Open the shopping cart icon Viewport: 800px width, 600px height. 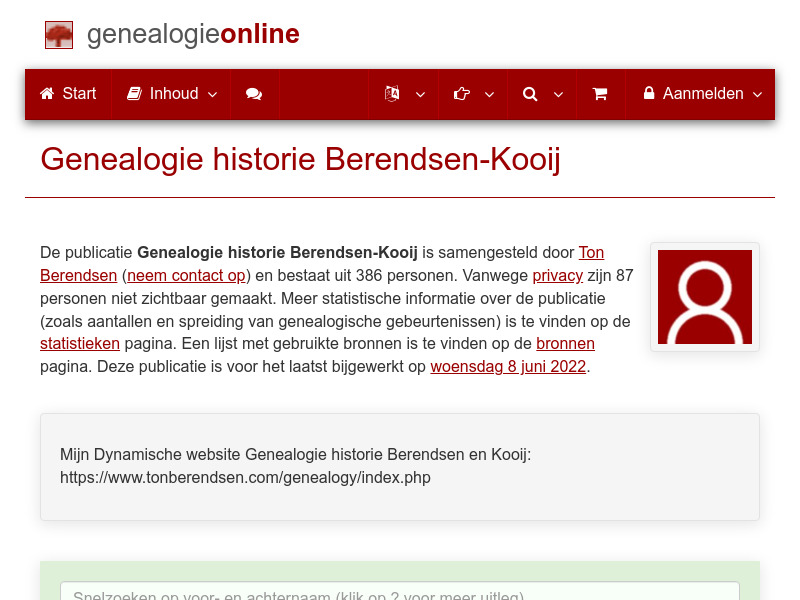(x=600, y=94)
